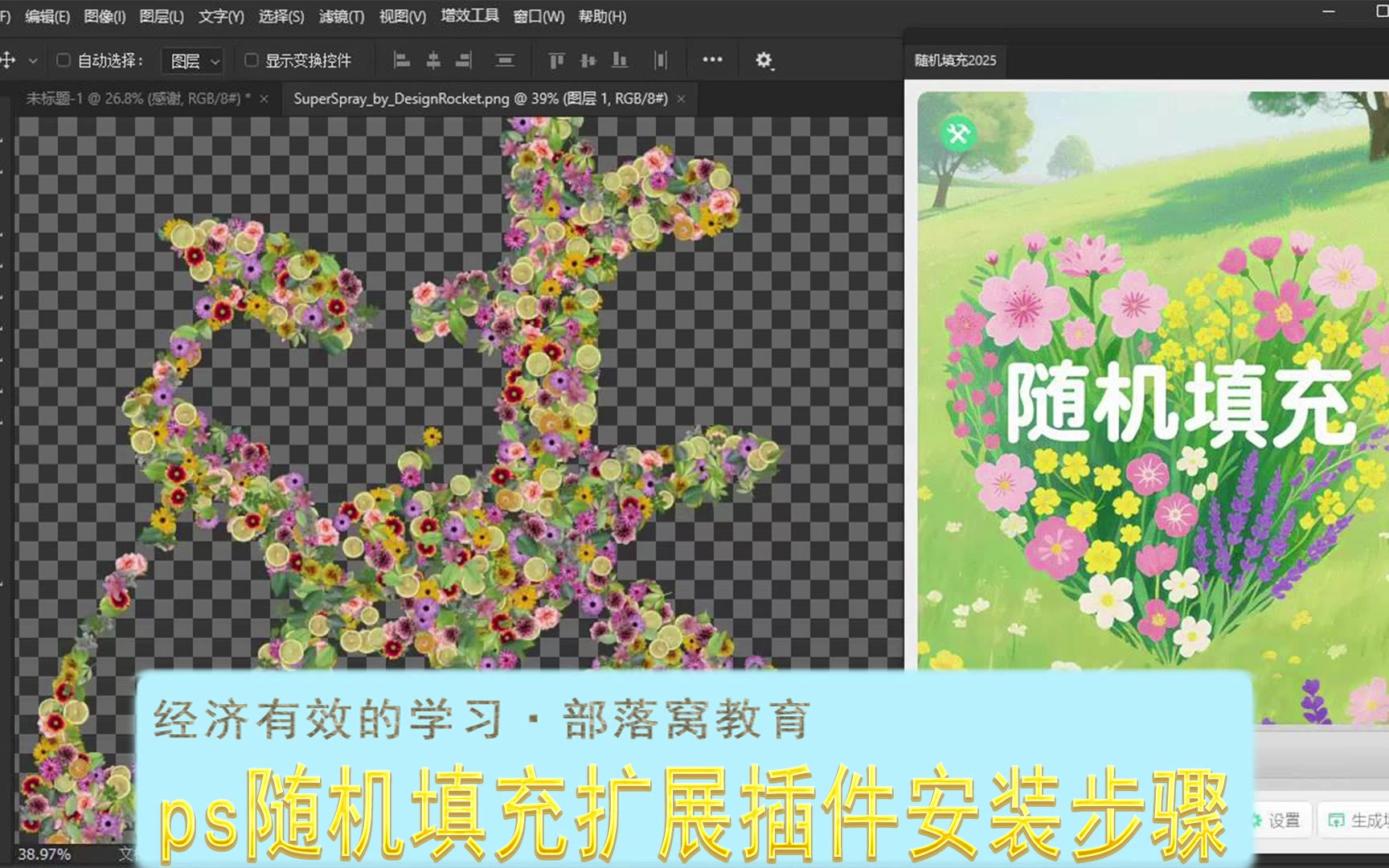Click the align right edges icon

pyautogui.click(x=464, y=60)
